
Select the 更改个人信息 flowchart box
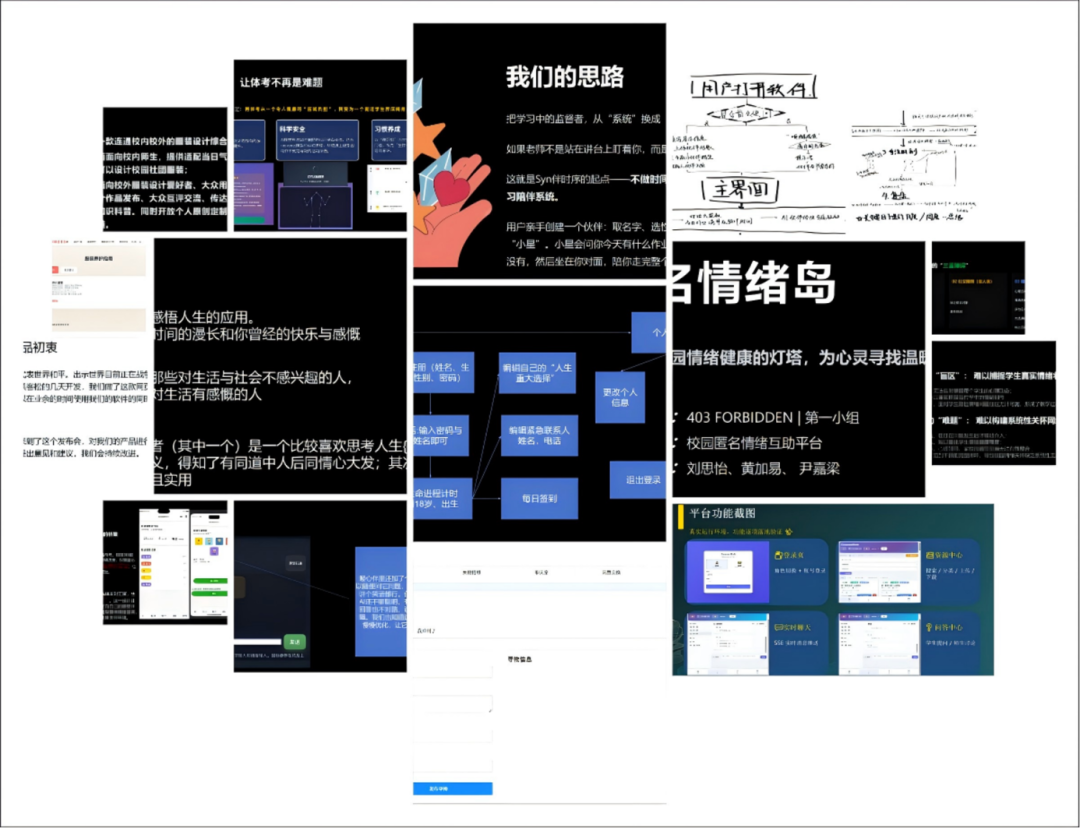(x=620, y=397)
